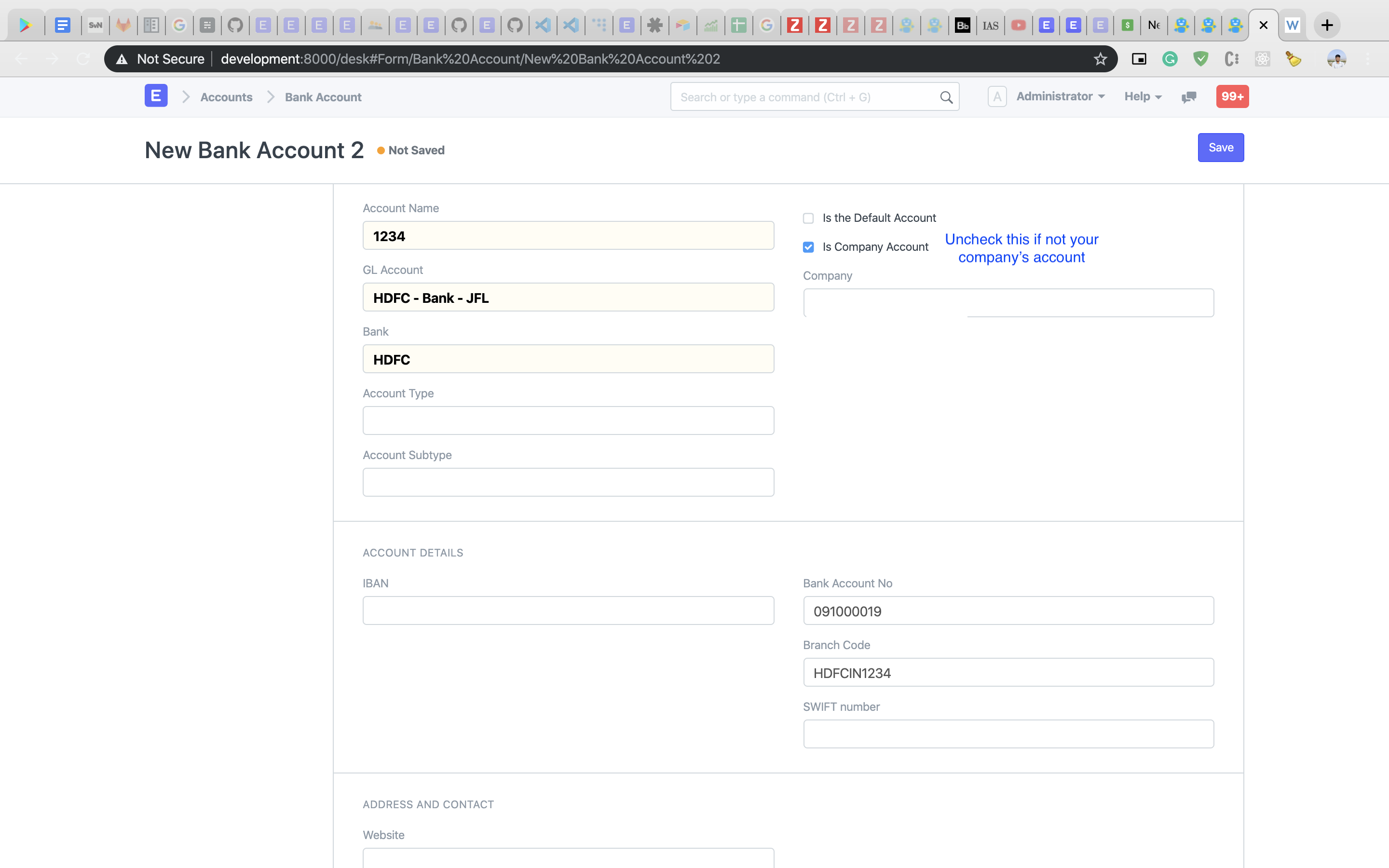Open the broom cleaner extension
Screen dimensions: 1389x868
point(1293,58)
